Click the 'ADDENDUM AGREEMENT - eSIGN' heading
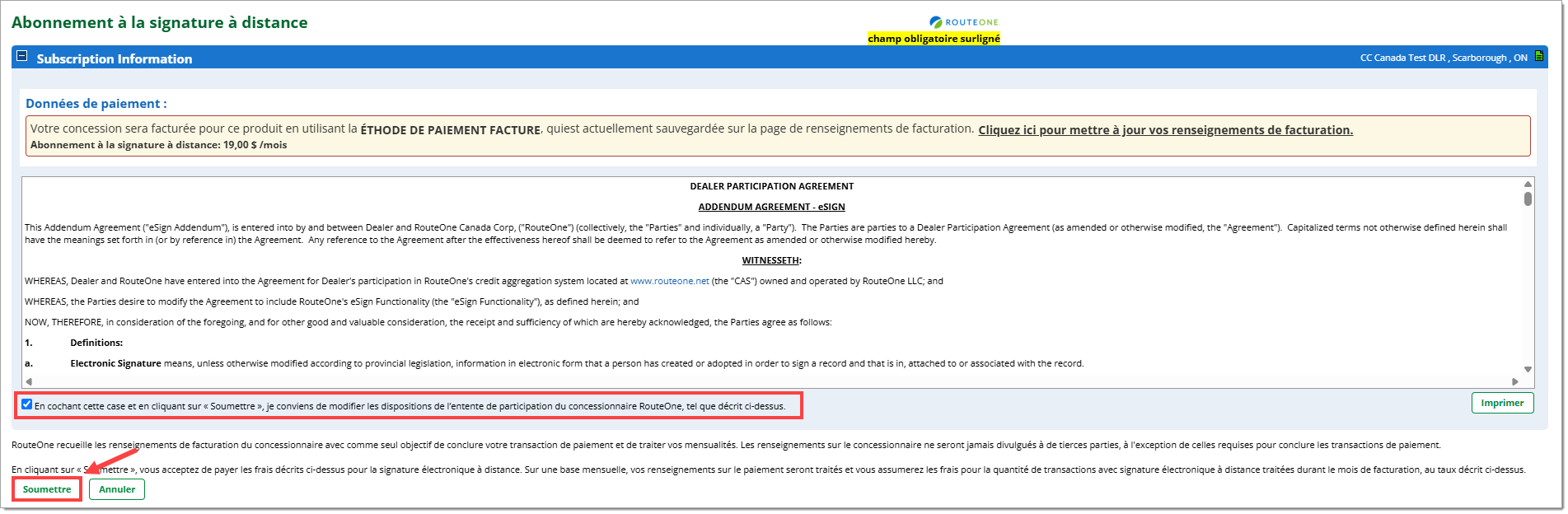 tap(771, 207)
